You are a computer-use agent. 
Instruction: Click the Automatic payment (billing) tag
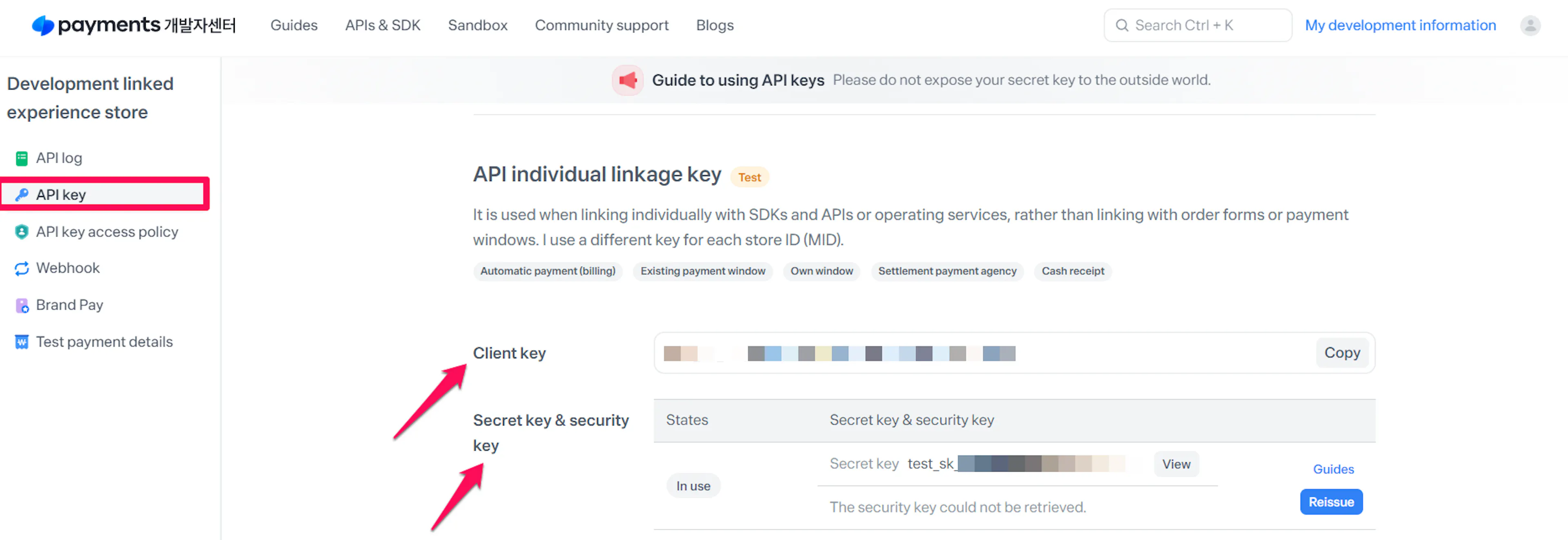[548, 272]
